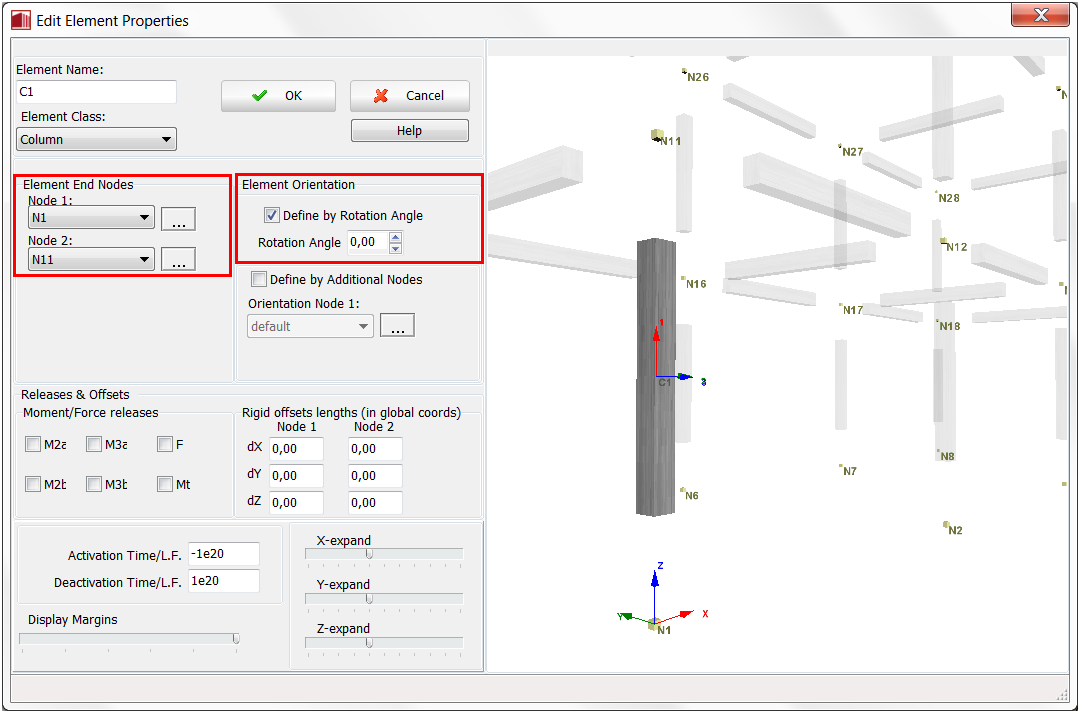1082x714 pixels.
Task: Open the Element Class dropdown
Action: 96,140
